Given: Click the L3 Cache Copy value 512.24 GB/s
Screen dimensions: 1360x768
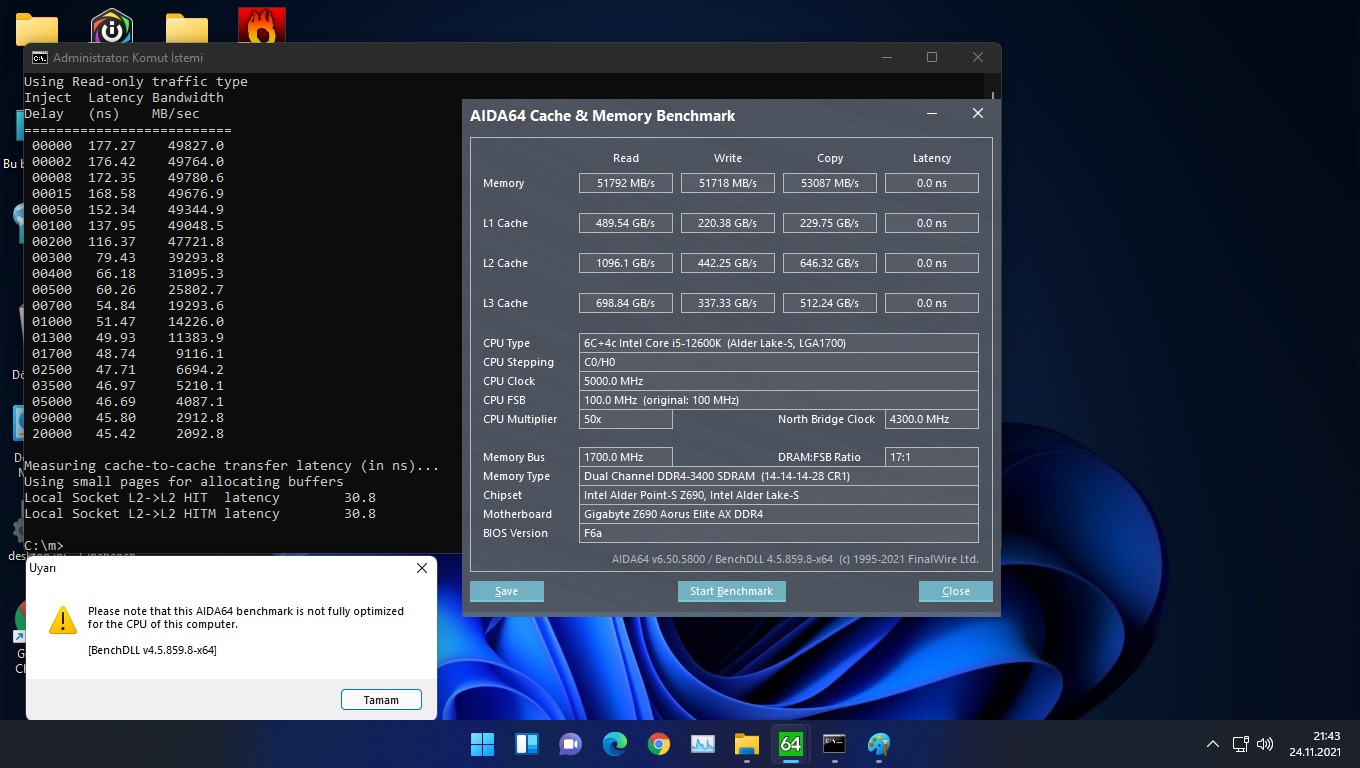Looking at the screenshot, I should coord(830,303).
